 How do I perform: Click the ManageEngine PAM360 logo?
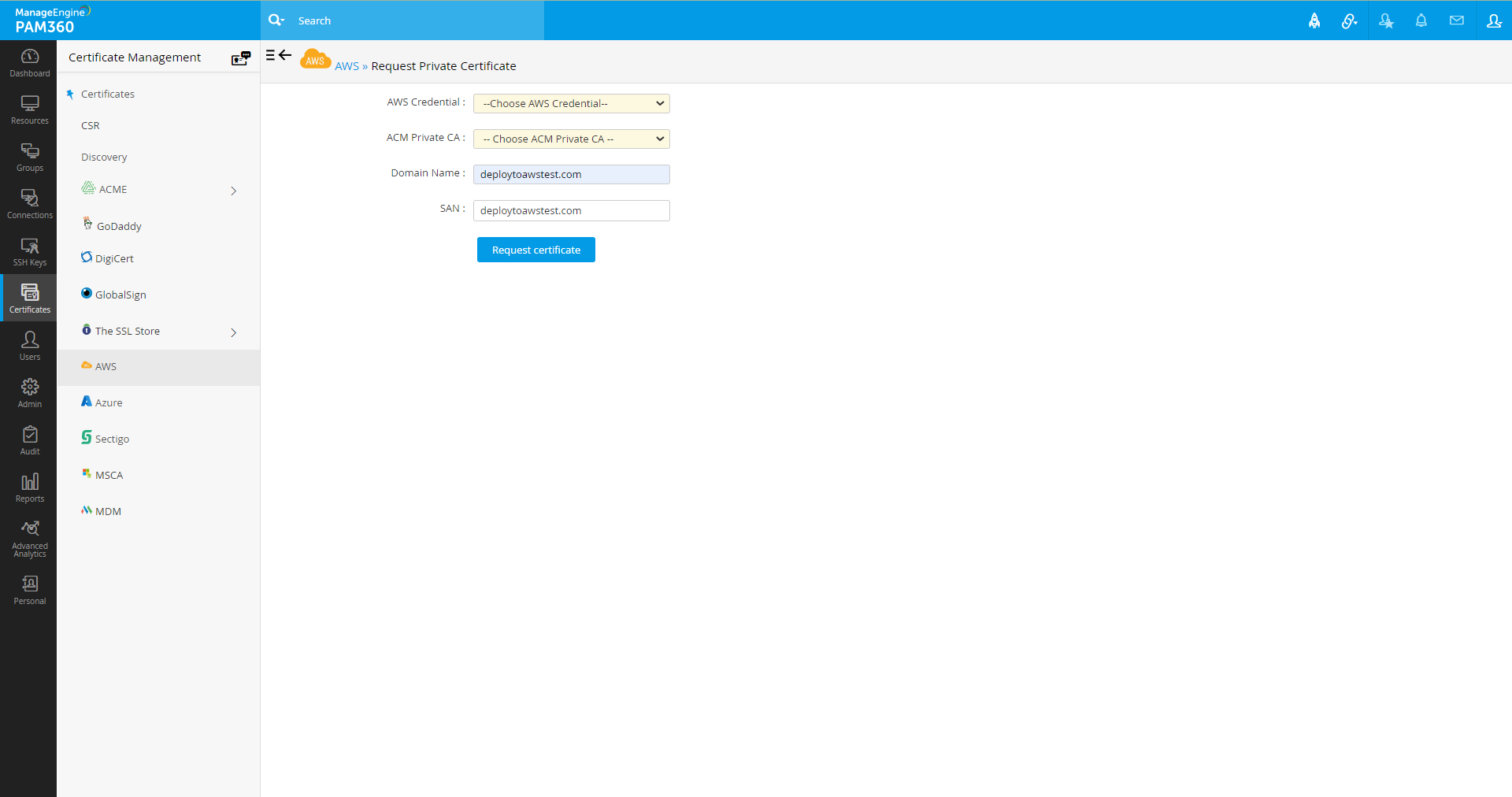pyautogui.click(x=52, y=20)
